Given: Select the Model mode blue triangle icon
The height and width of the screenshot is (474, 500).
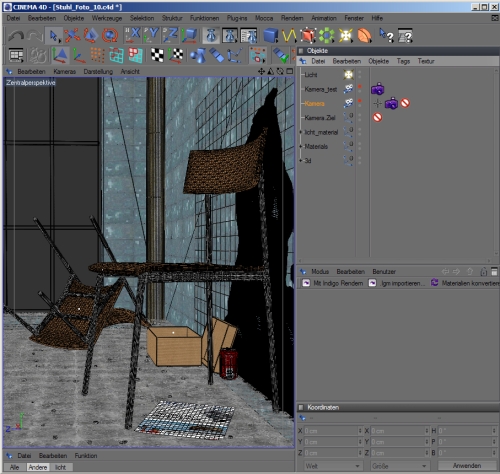Looking at the screenshot, I should 60,55.
